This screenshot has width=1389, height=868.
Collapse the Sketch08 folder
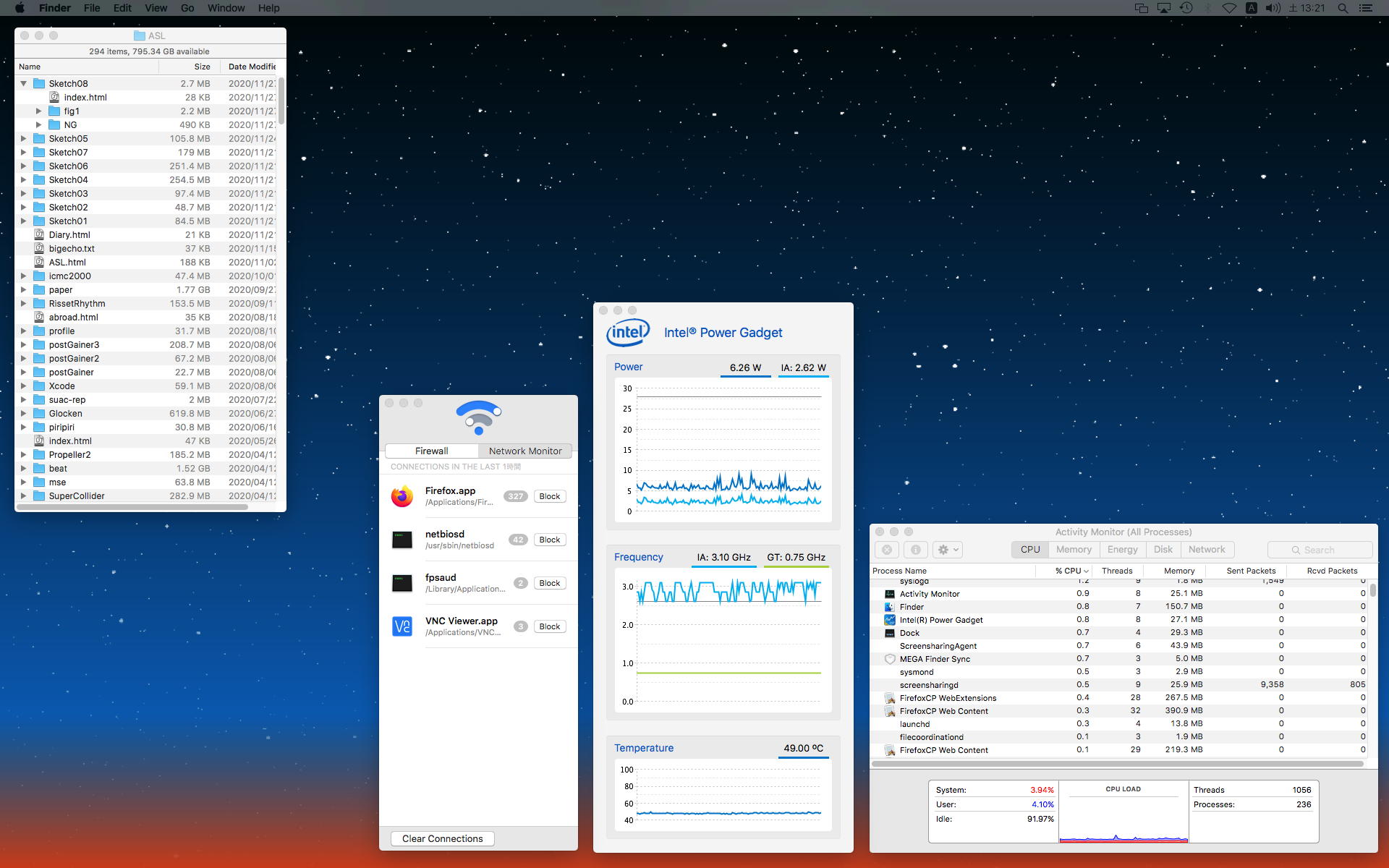pos(24,83)
